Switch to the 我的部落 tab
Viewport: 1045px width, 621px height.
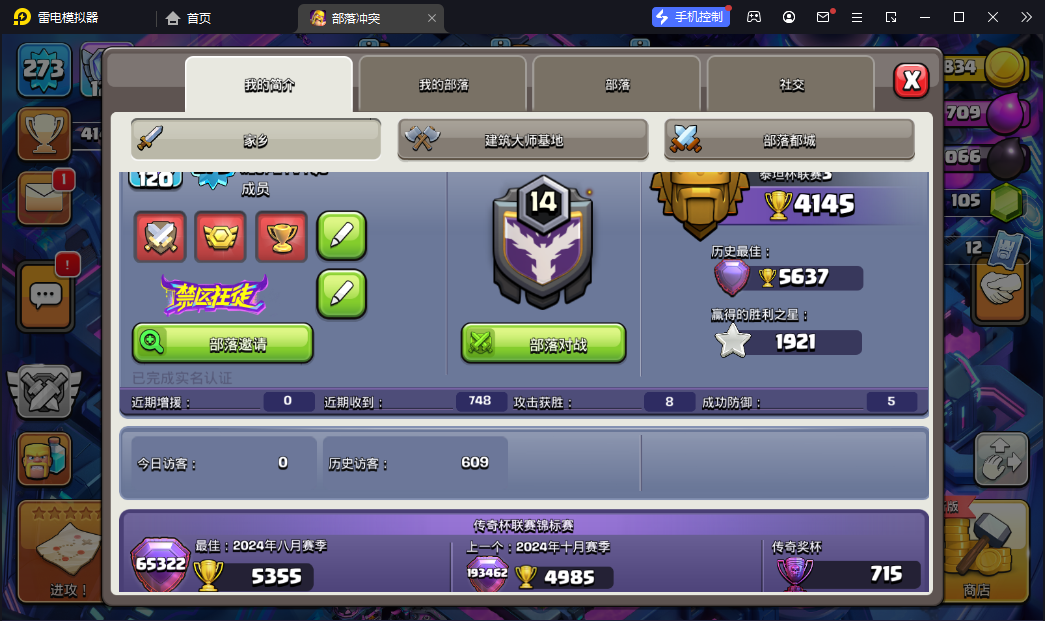(443, 85)
